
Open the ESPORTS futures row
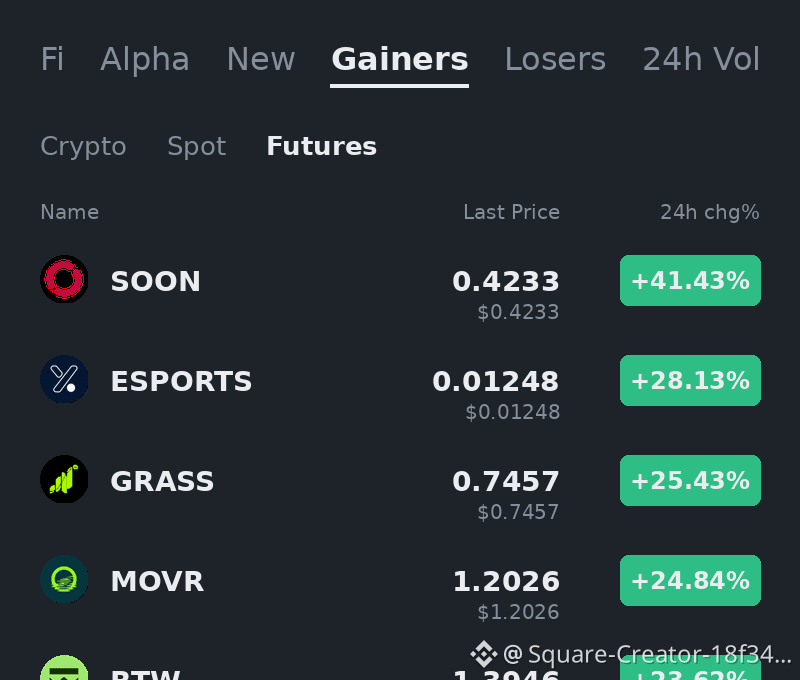[400, 389]
